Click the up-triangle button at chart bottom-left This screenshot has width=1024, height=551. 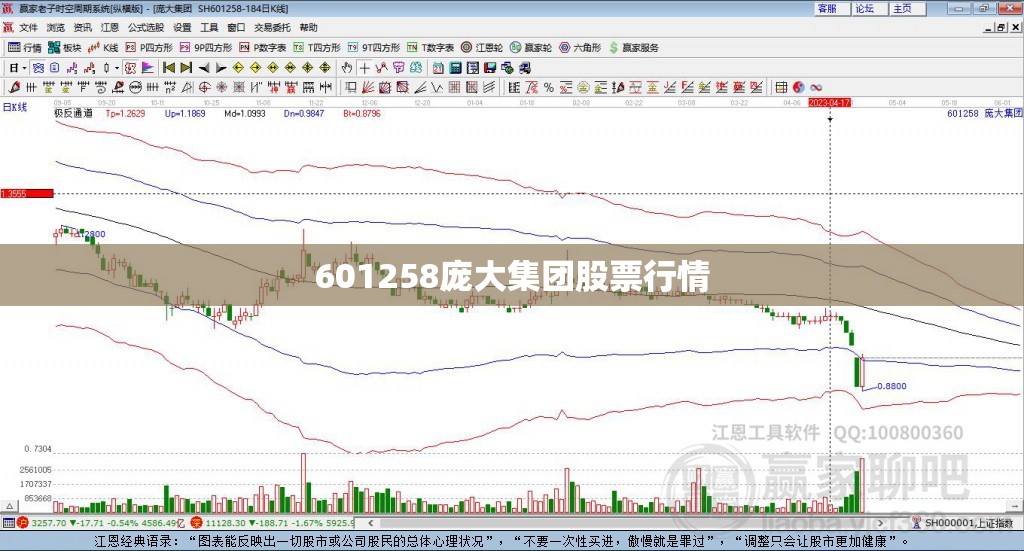9,506
